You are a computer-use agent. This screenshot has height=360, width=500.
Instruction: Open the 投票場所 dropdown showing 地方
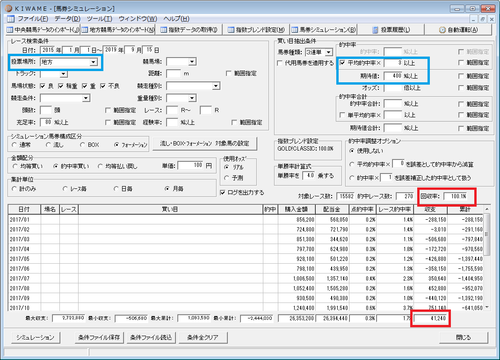coord(94,62)
